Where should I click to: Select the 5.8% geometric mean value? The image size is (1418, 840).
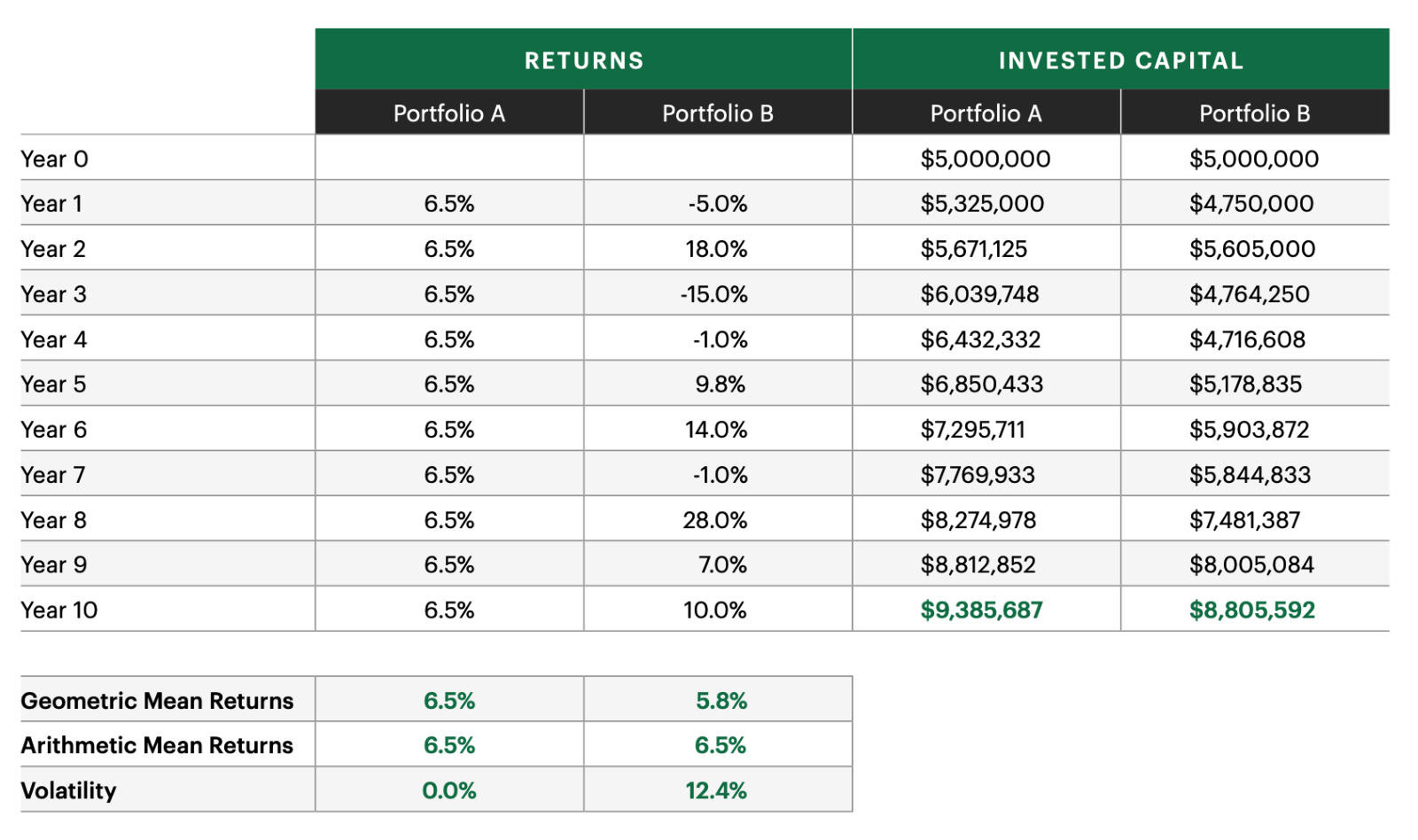[721, 701]
